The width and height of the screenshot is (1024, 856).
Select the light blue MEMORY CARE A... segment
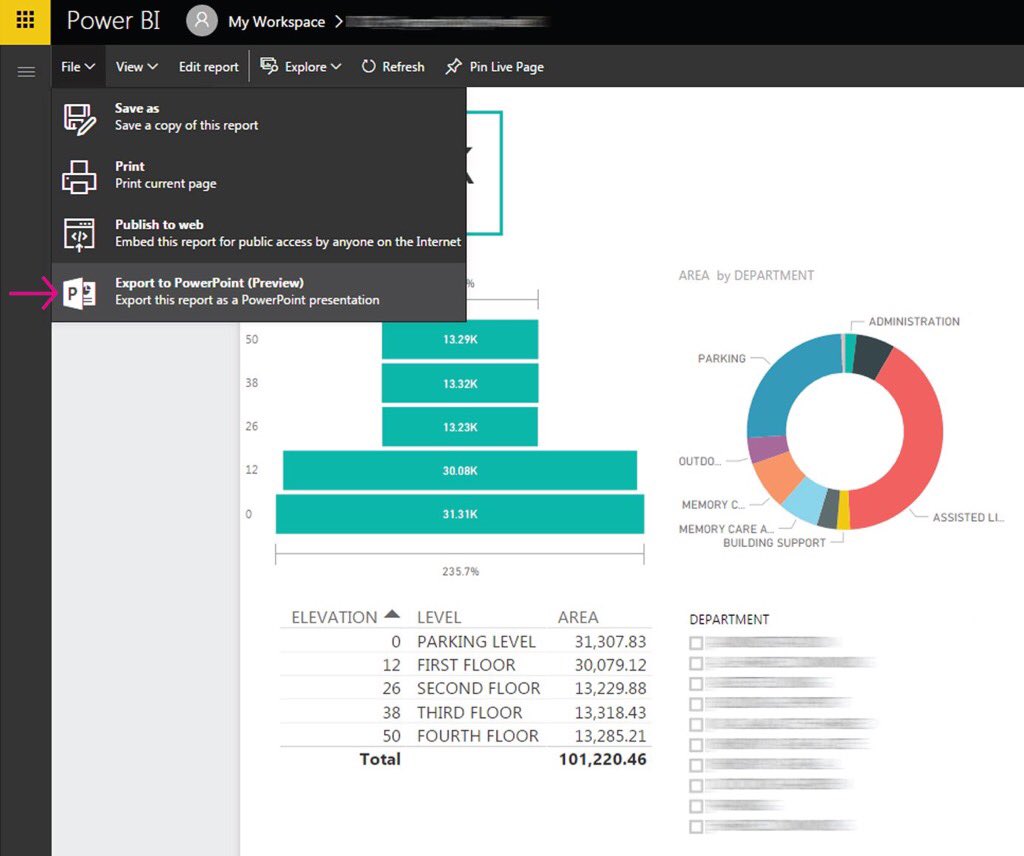point(803,499)
